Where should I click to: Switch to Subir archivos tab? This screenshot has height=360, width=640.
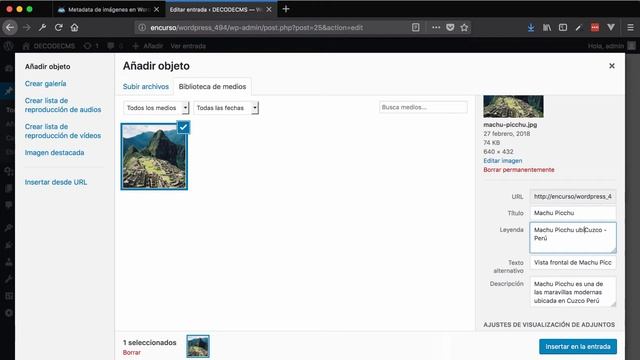coord(146,87)
